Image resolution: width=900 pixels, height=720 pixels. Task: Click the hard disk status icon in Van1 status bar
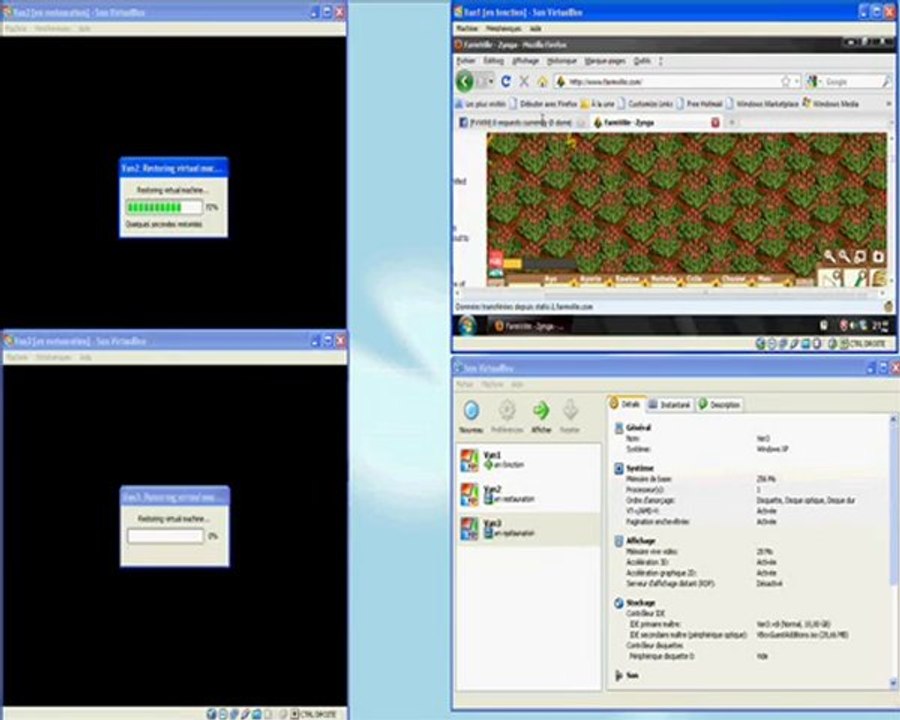pos(761,344)
